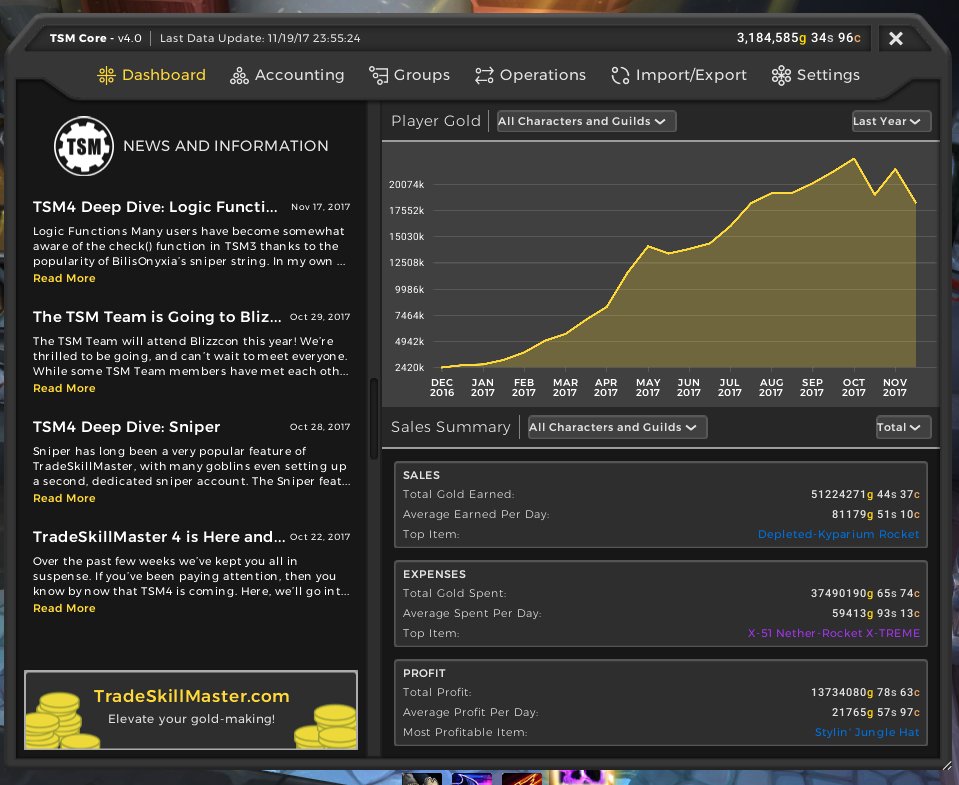Image resolution: width=959 pixels, height=785 pixels.
Task: Open Player Gold character filter dropdown
Action: click(x=586, y=121)
